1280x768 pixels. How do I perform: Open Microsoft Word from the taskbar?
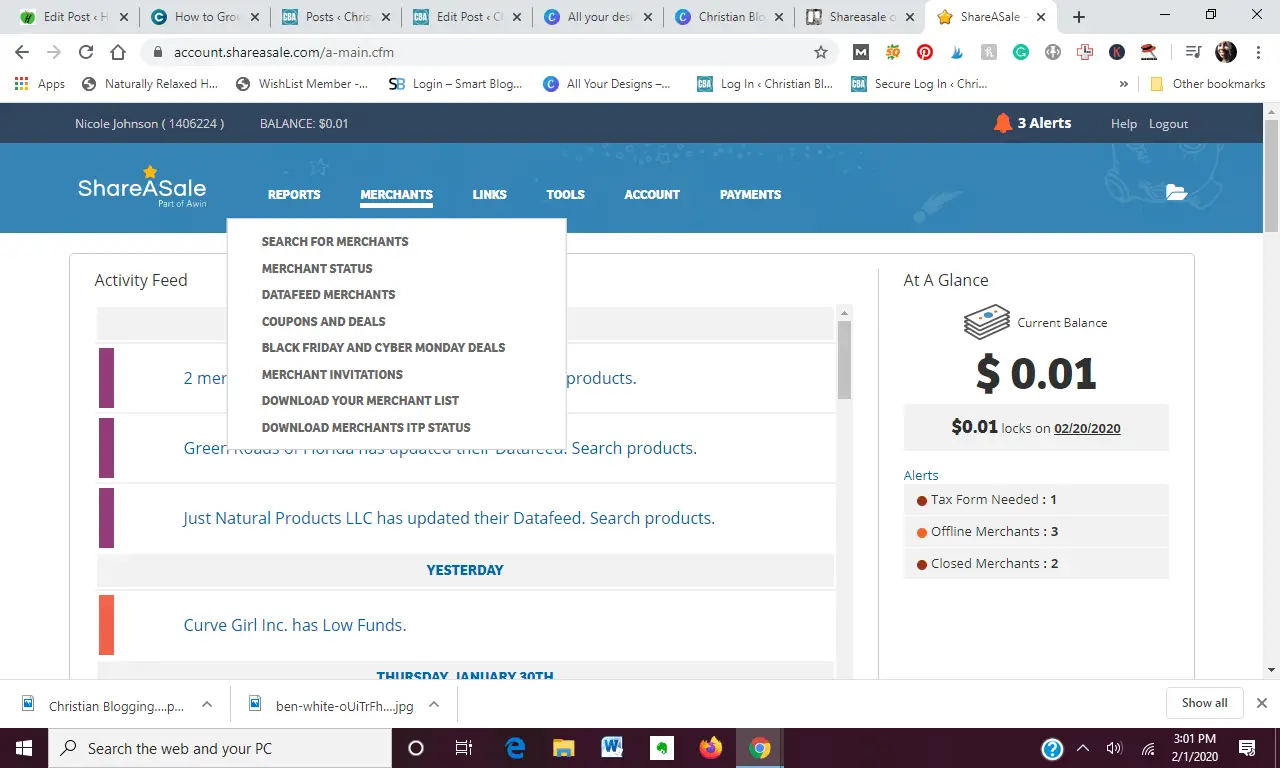coord(613,748)
